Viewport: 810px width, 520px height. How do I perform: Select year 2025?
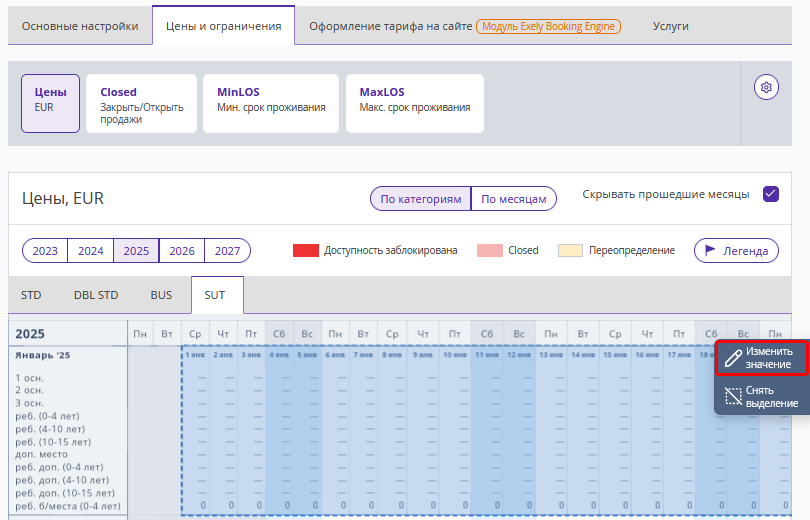tap(136, 251)
